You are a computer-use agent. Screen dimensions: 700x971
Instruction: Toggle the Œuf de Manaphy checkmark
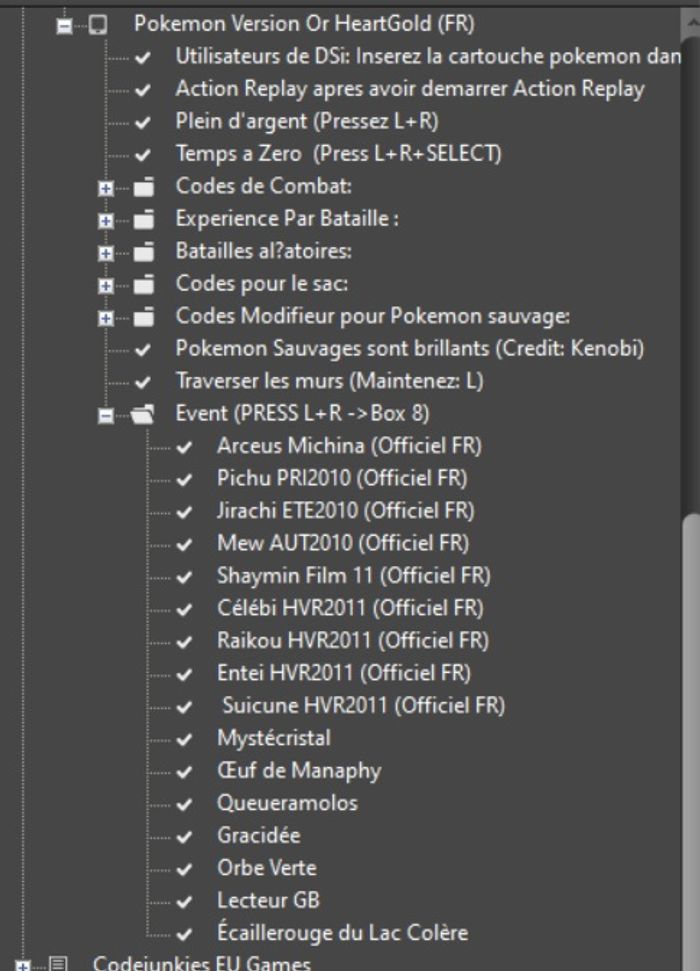point(184,772)
